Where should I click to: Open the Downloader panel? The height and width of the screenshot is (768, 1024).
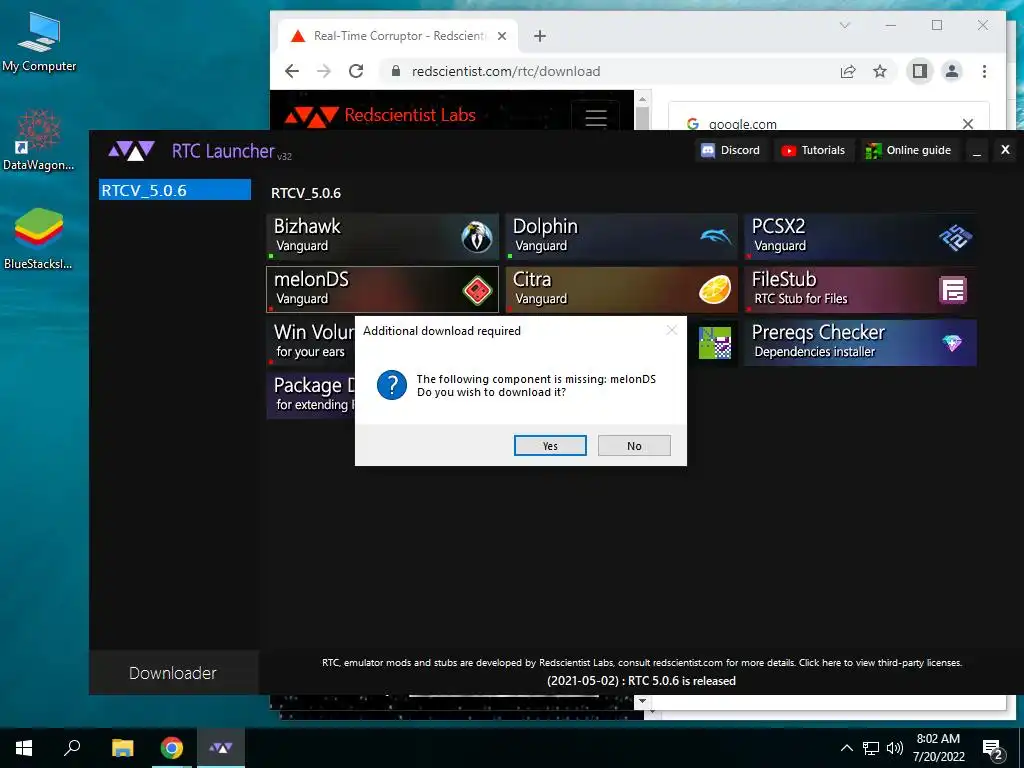173,673
